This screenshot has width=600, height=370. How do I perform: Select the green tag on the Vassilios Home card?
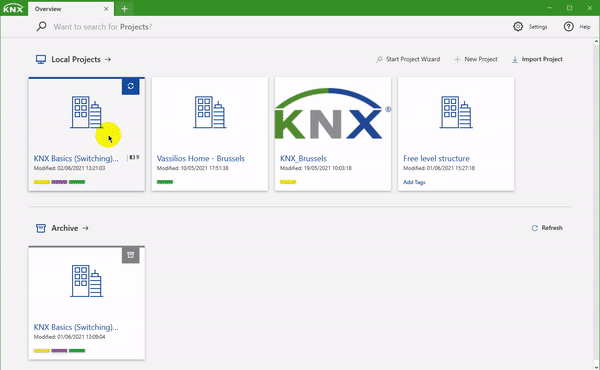pos(165,182)
